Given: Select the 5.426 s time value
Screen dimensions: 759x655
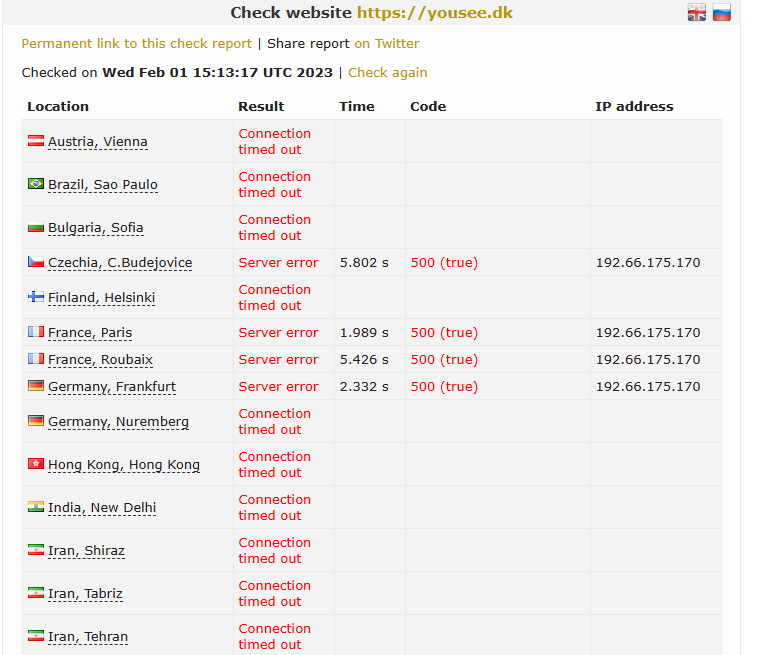Looking at the screenshot, I should (x=364, y=360).
